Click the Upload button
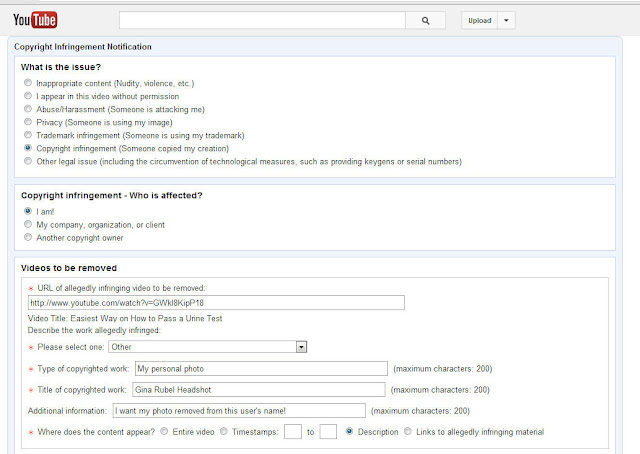 pyautogui.click(x=480, y=20)
